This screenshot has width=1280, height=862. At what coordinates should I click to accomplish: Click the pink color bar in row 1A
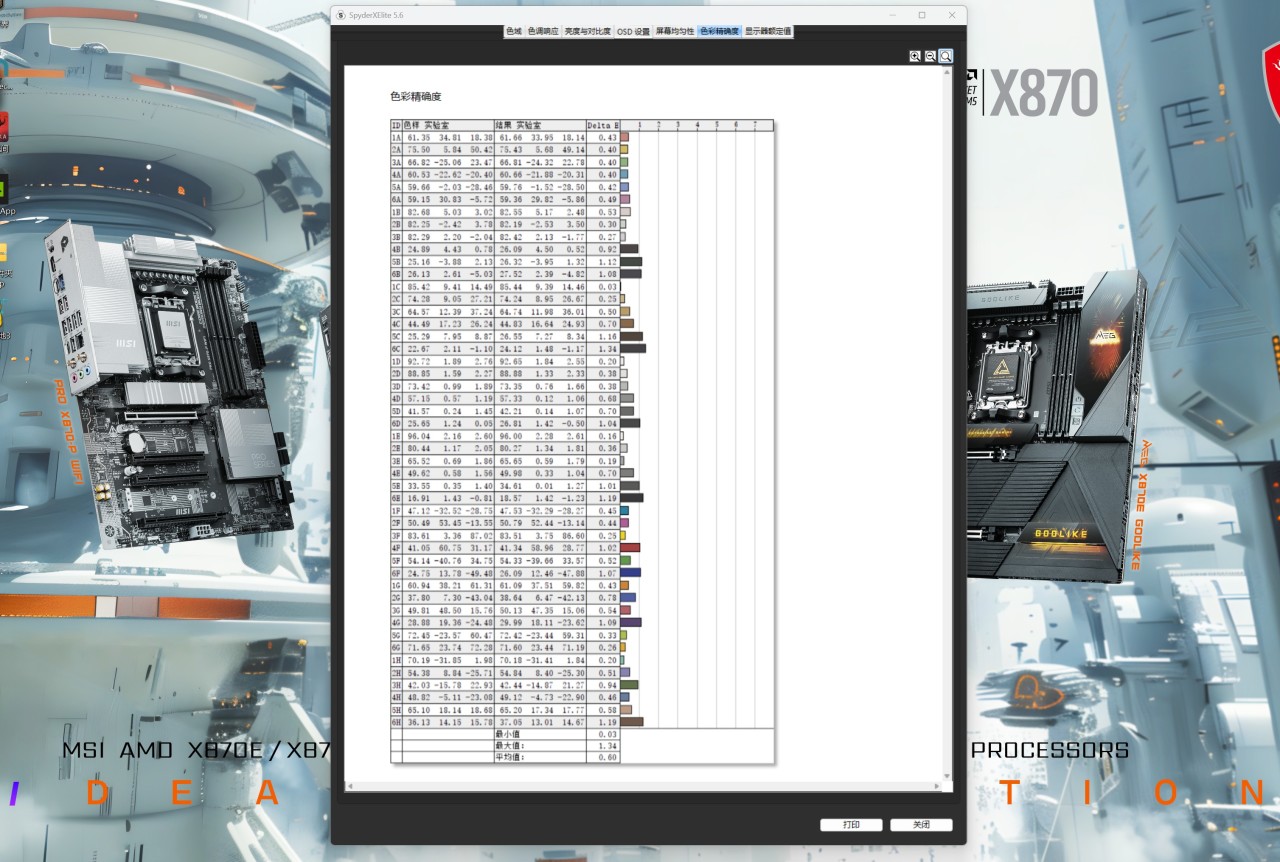tap(624, 137)
